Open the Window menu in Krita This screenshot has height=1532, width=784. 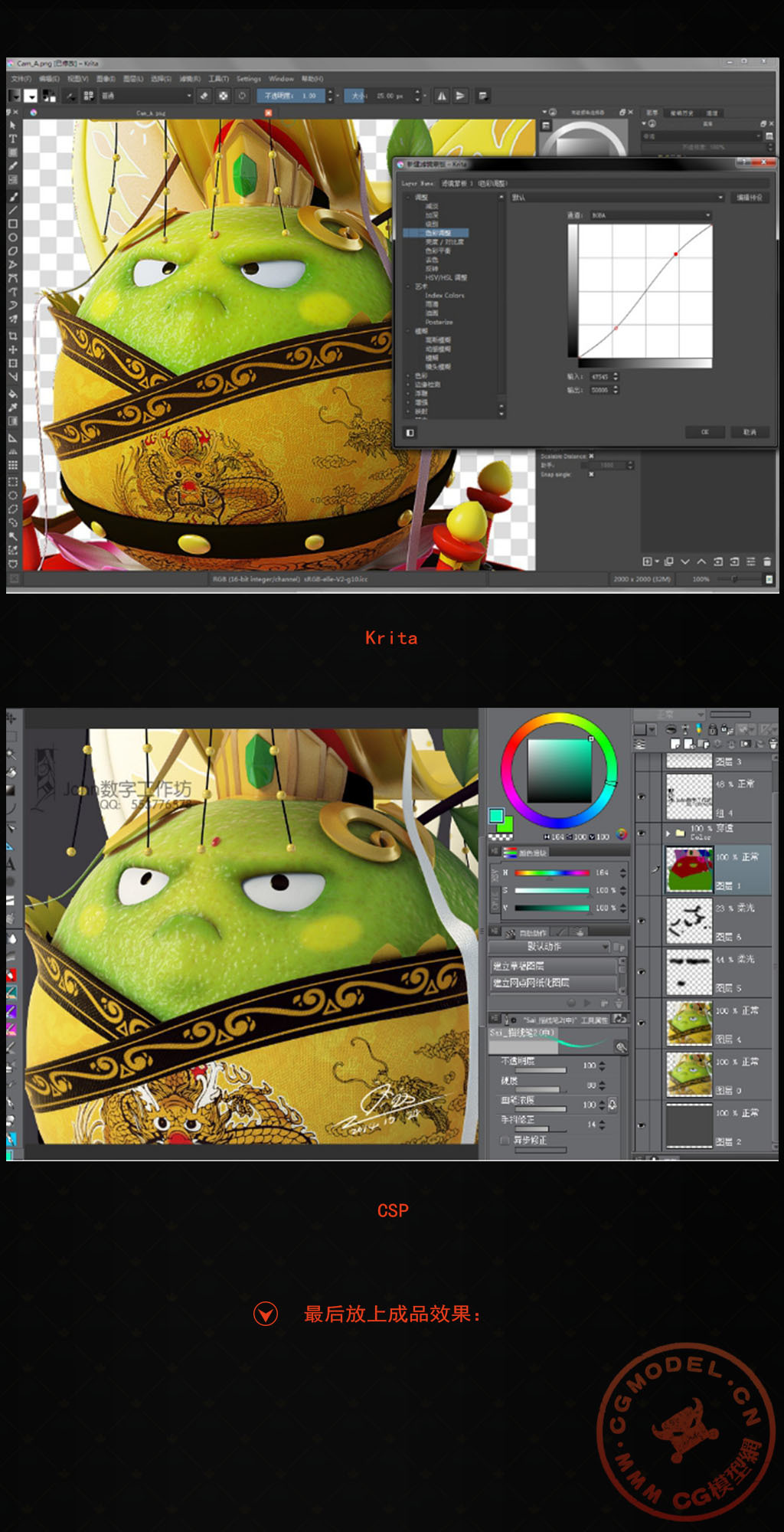click(x=281, y=79)
